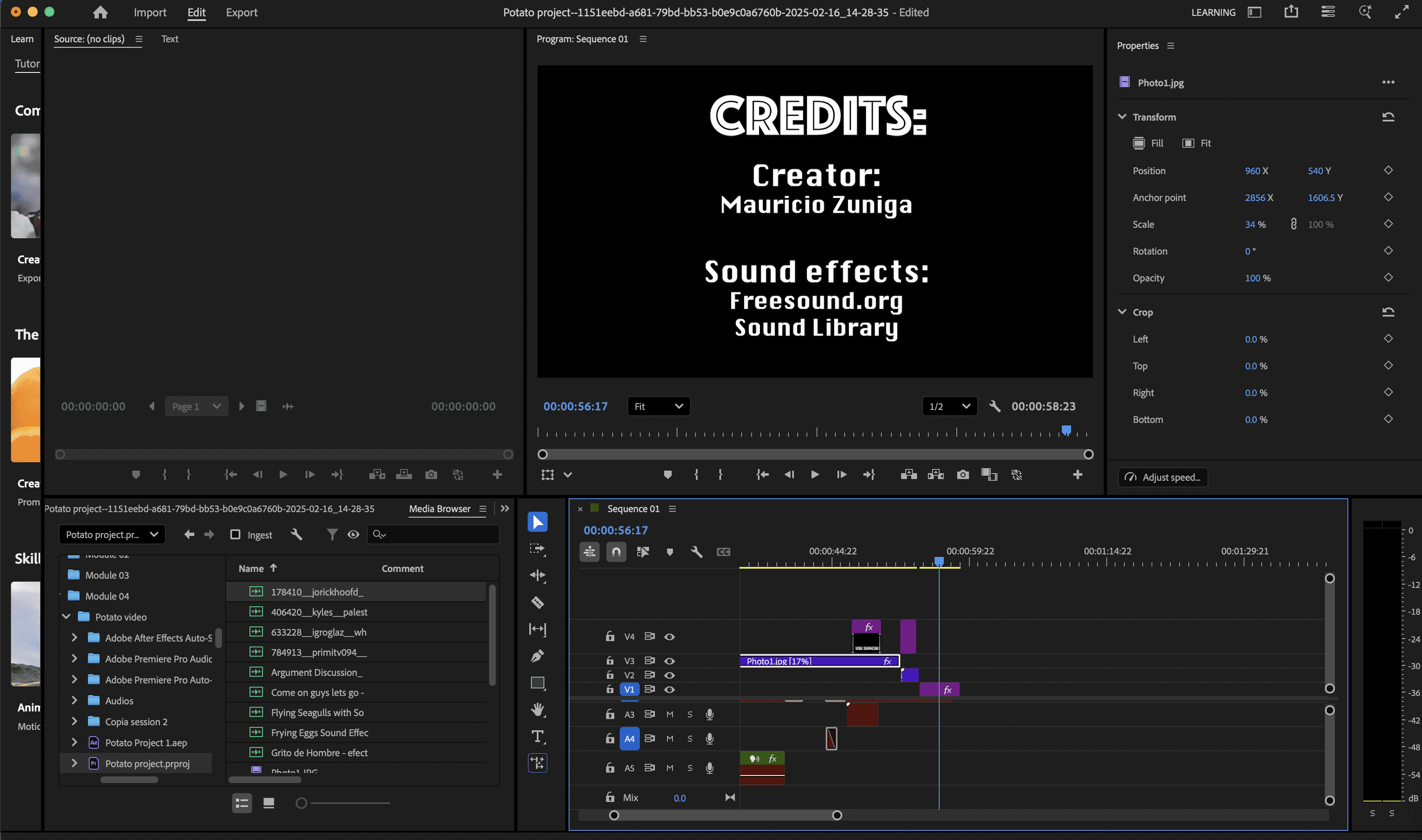Open the Media Browser tab
The width and height of the screenshot is (1422, 840).
(x=439, y=508)
